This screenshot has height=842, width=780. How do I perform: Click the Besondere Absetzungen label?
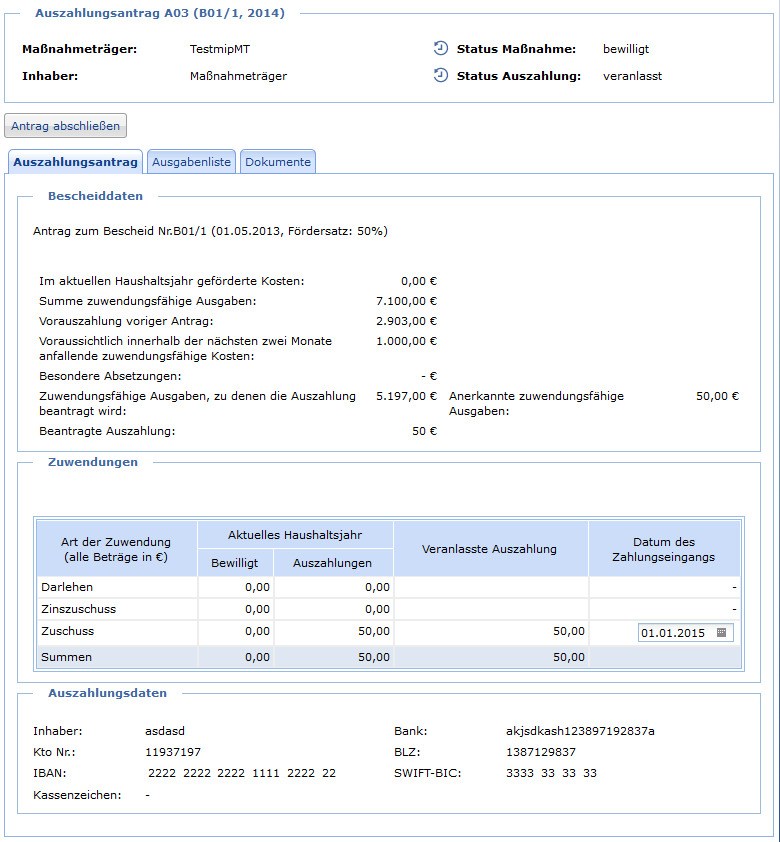point(110,376)
